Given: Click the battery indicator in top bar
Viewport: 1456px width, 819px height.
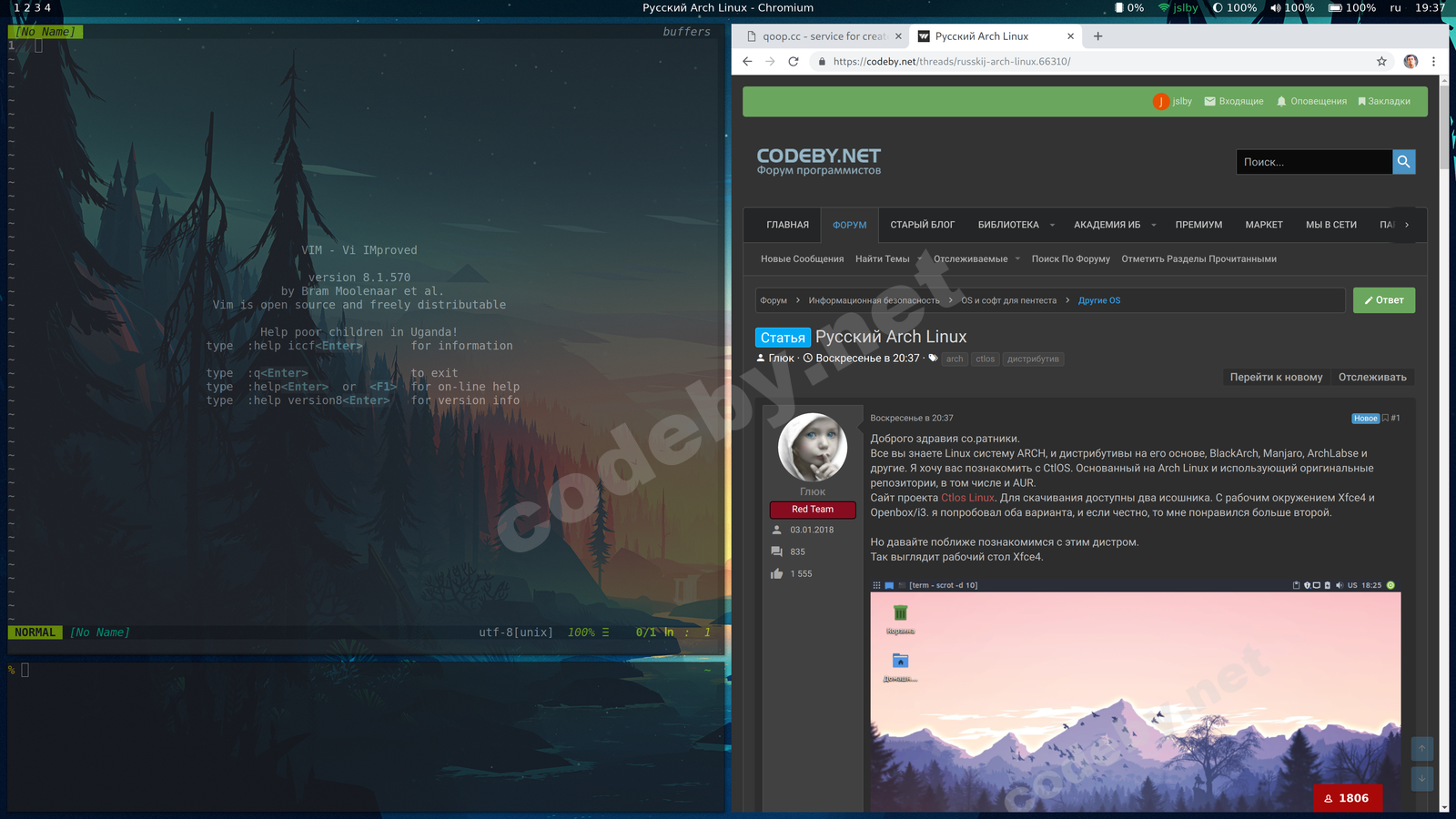Looking at the screenshot, I should tap(1352, 7).
